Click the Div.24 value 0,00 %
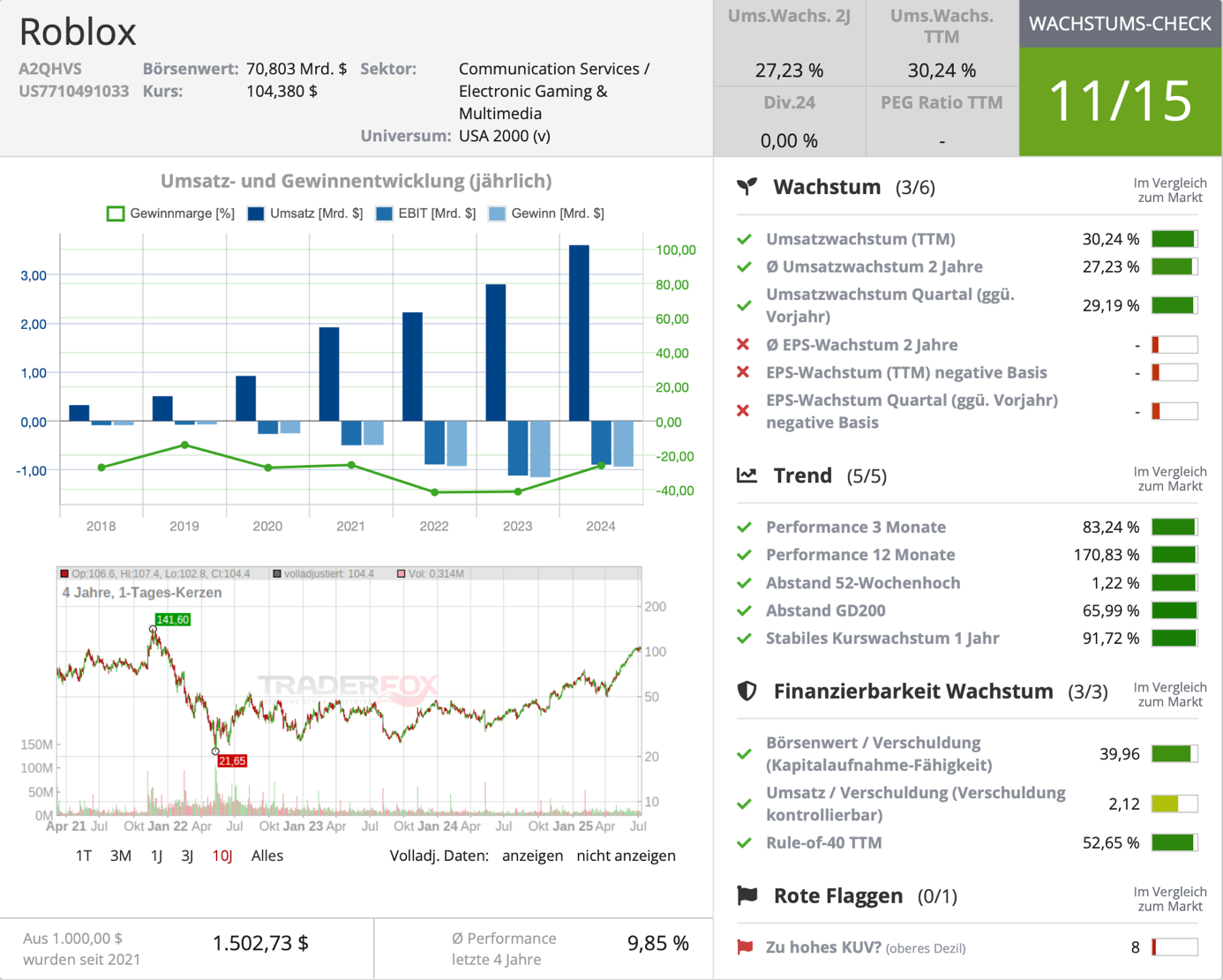 [x=789, y=140]
